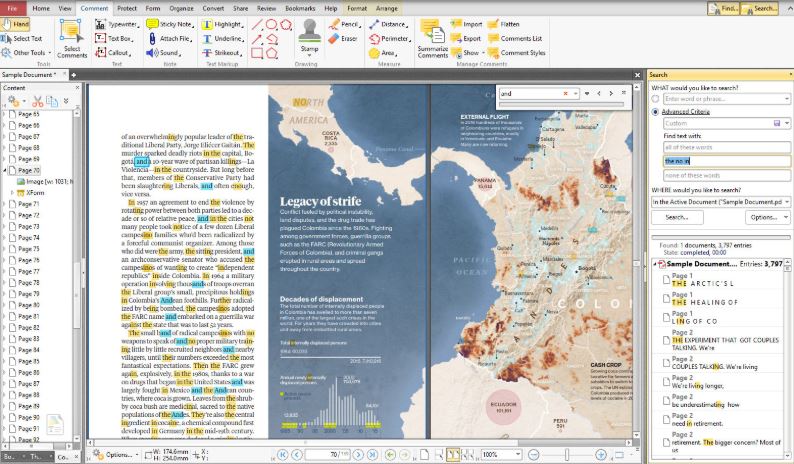Pick the Typewriter tool

[x=117, y=24]
